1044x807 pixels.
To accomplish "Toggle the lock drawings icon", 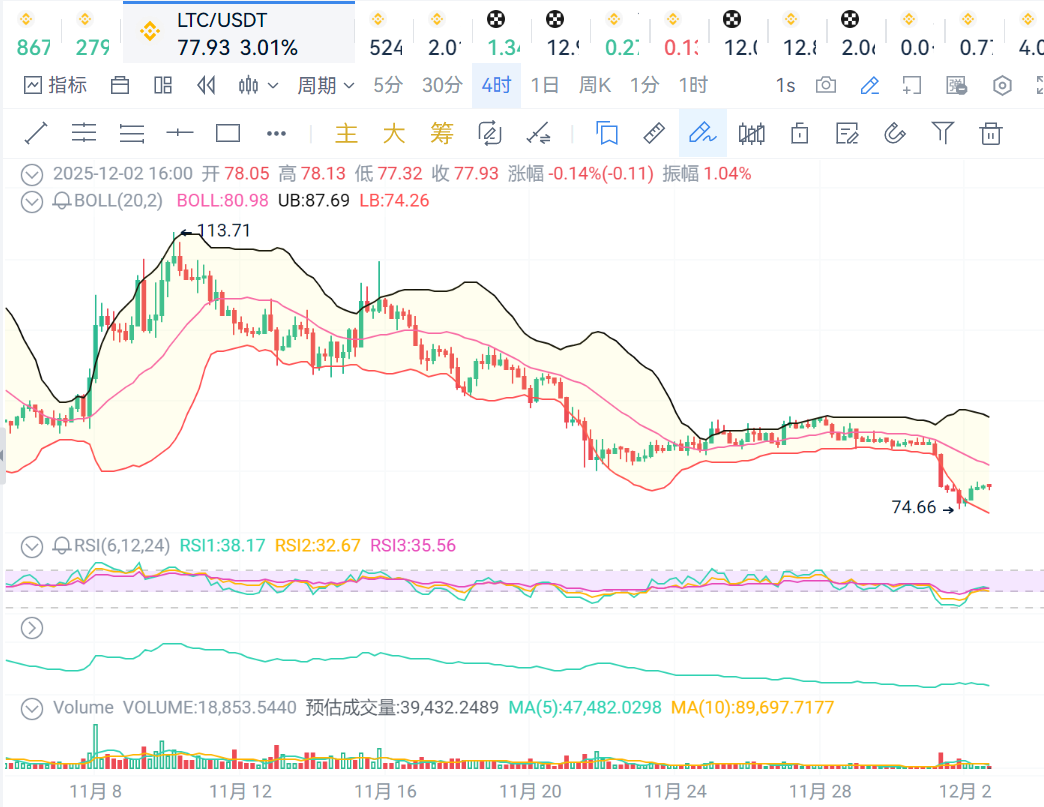I will click(x=799, y=133).
